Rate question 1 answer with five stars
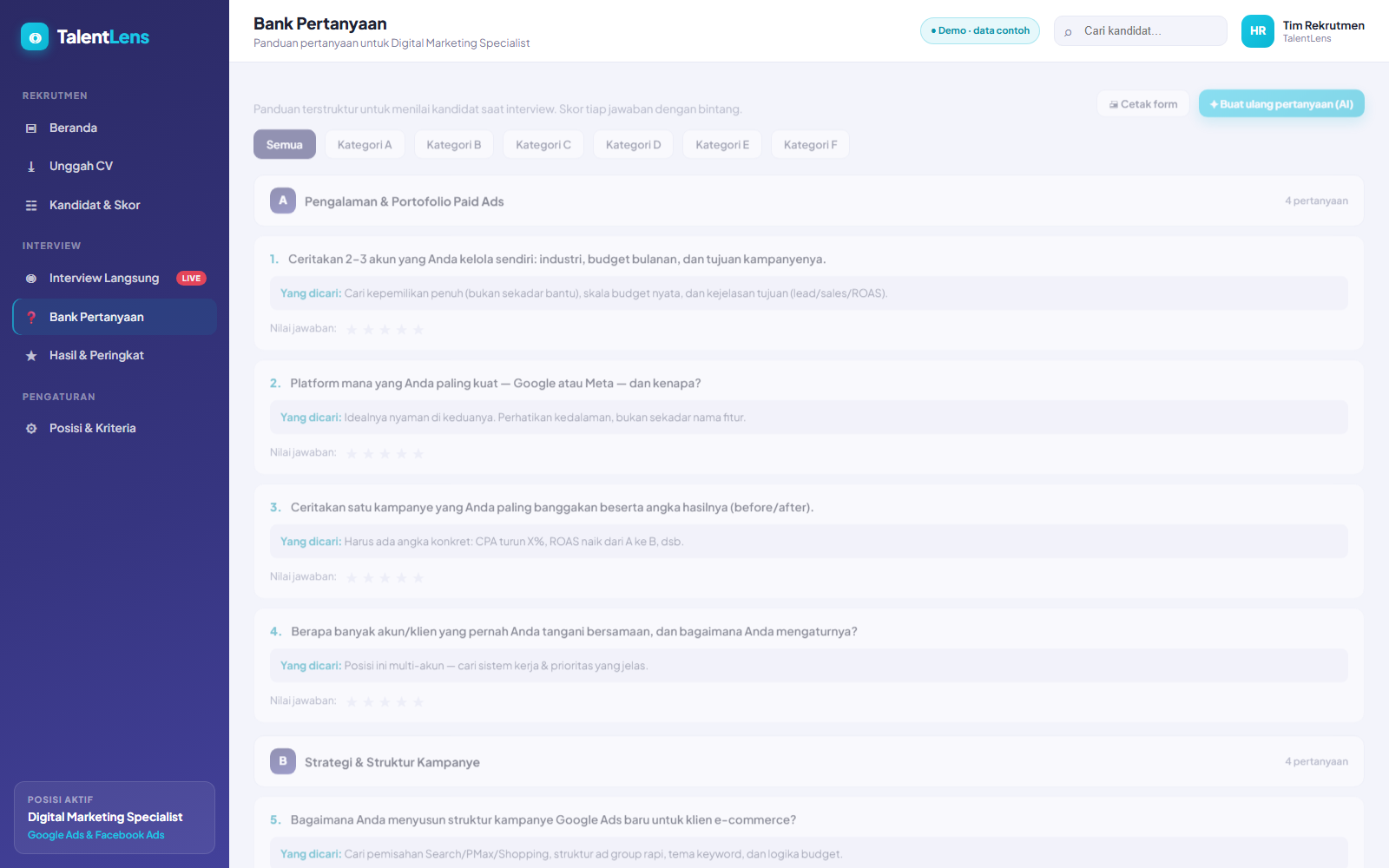This screenshot has height=868, width=1389. tap(418, 329)
